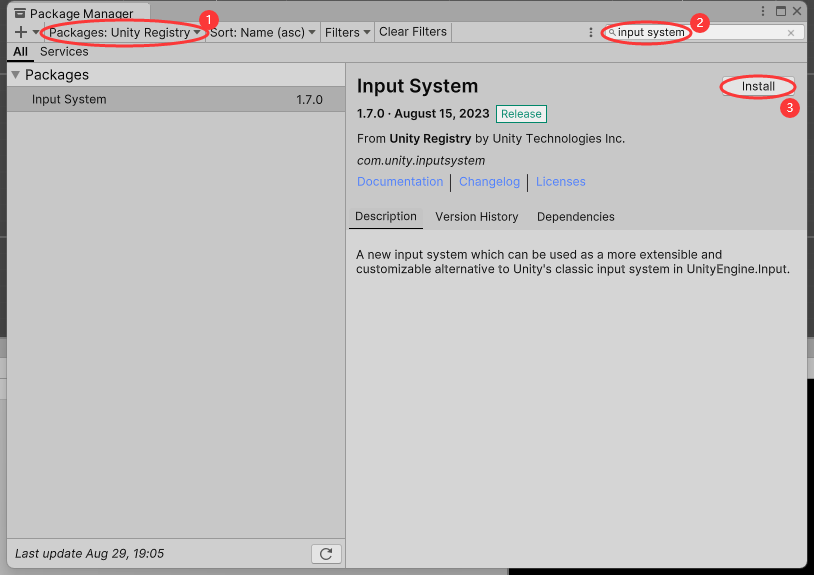814x575 pixels.
Task: Click the com.unity.inputsystem package name
Action: pyautogui.click(x=421, y=160)
